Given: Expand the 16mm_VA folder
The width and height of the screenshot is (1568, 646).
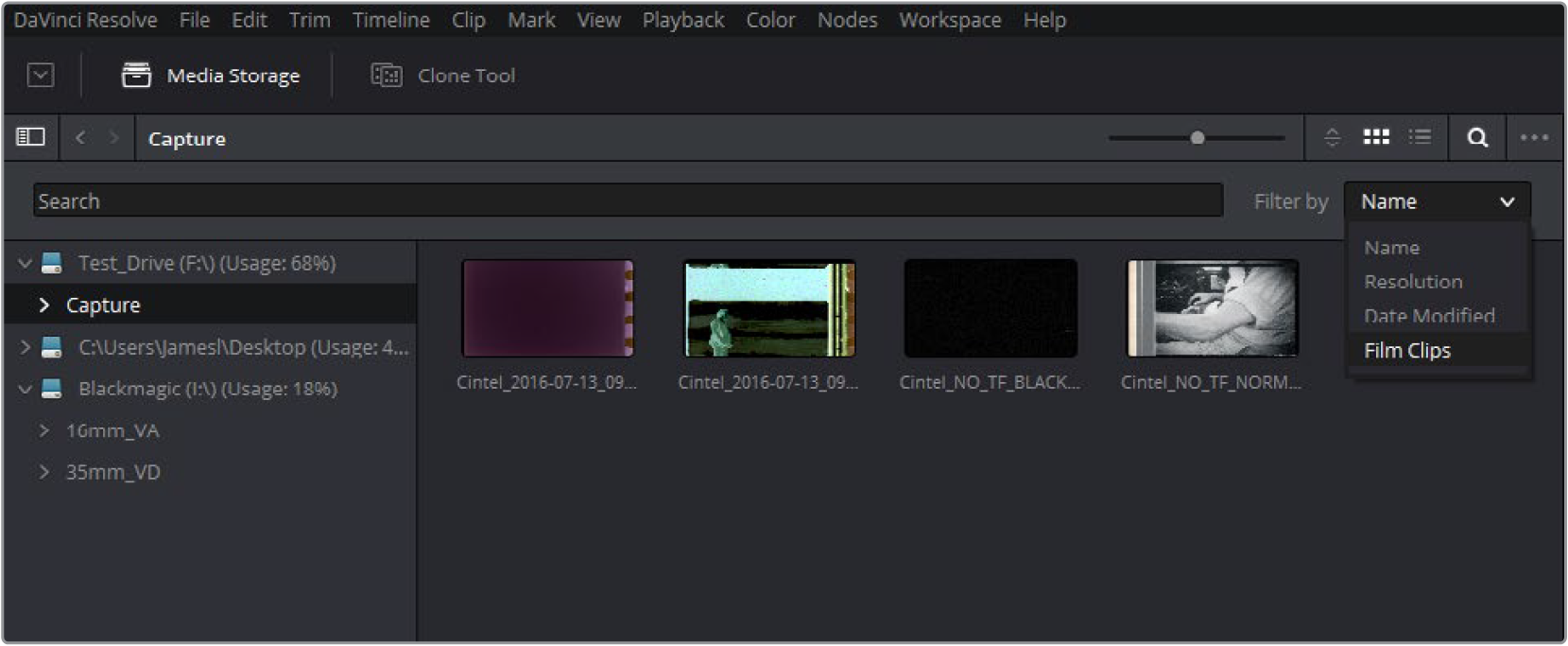Looking at the screenshot, I should click(43, 430).
